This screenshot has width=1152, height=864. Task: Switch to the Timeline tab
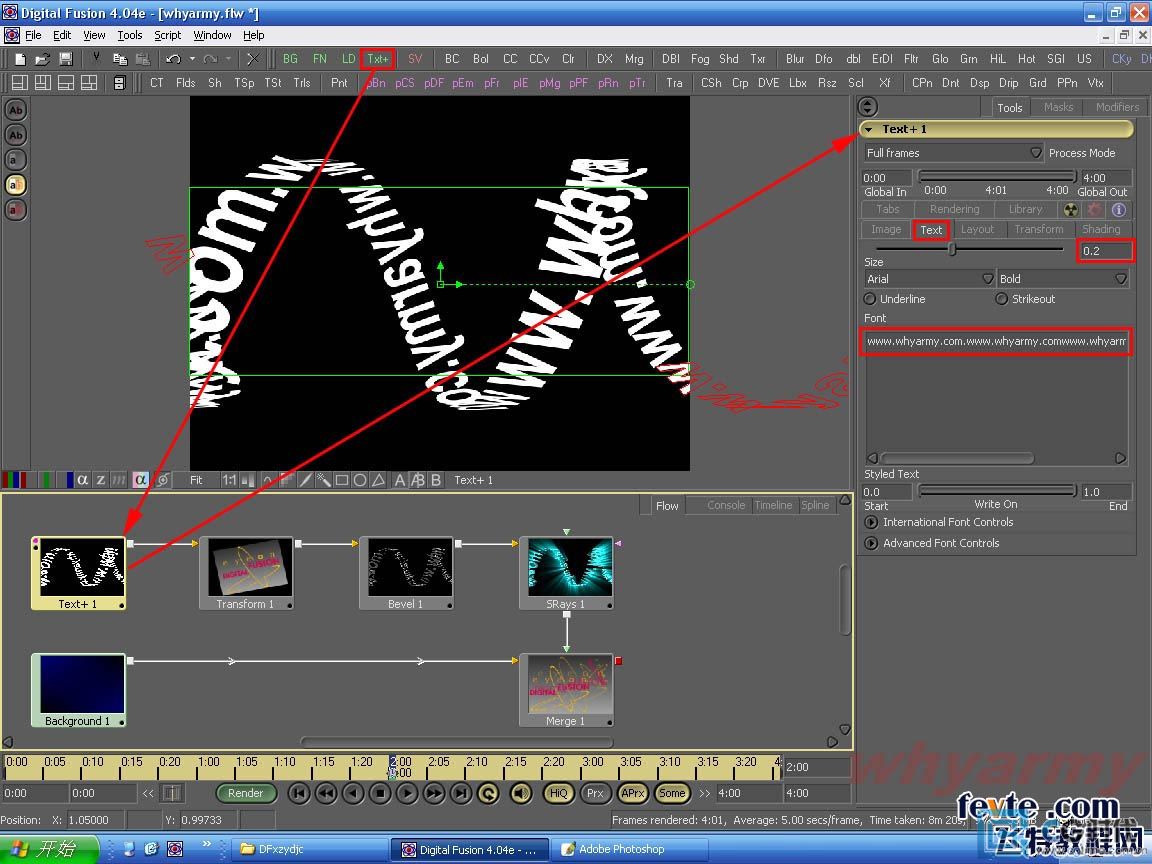(773, 505)
